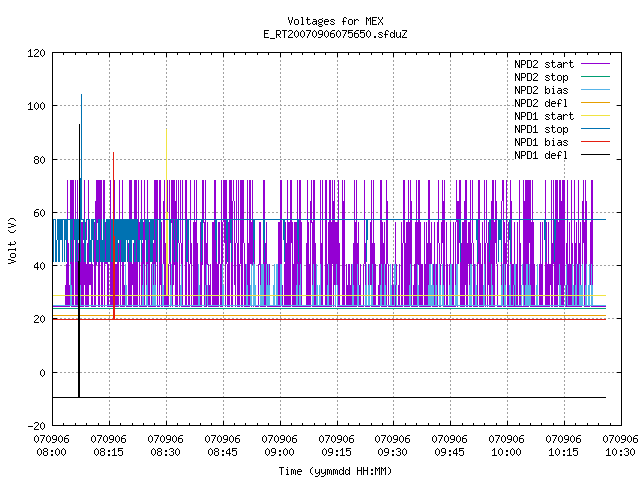Select the 'NPD2 defl' legend label
Viewport: 640px width, 480px height.
click(541, 103)
